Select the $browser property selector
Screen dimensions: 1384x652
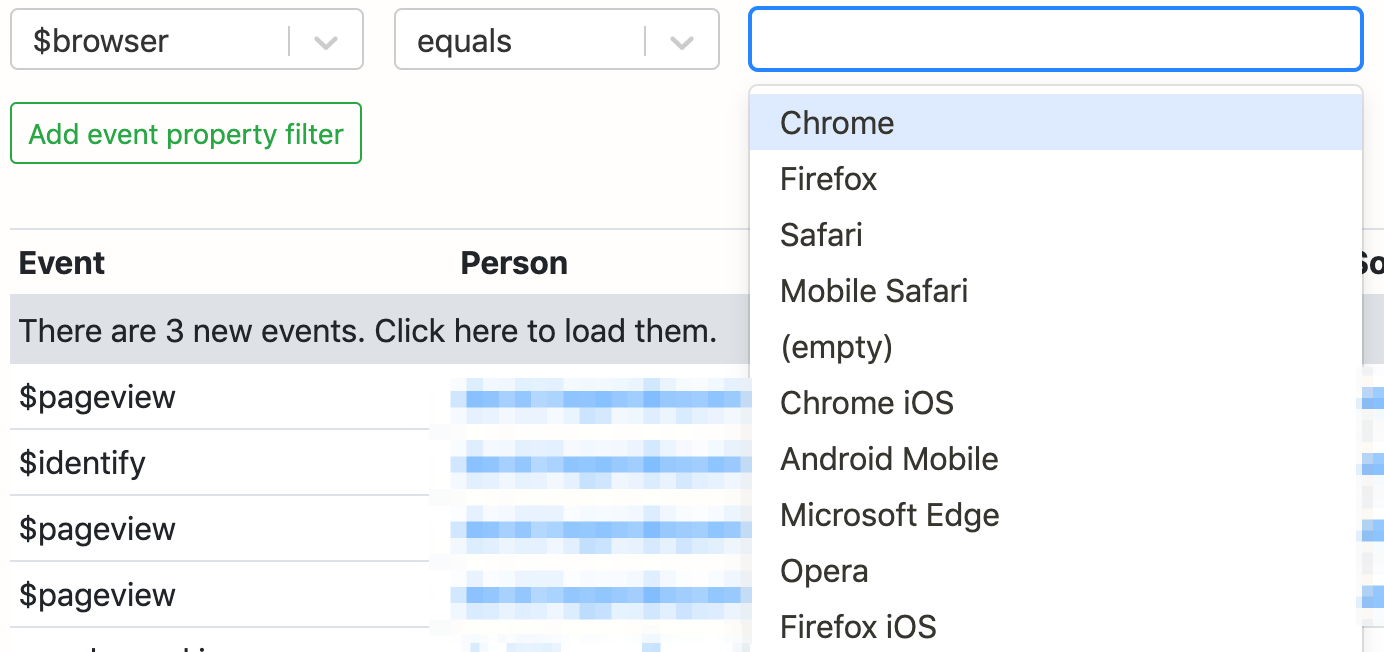coord(150,42)
